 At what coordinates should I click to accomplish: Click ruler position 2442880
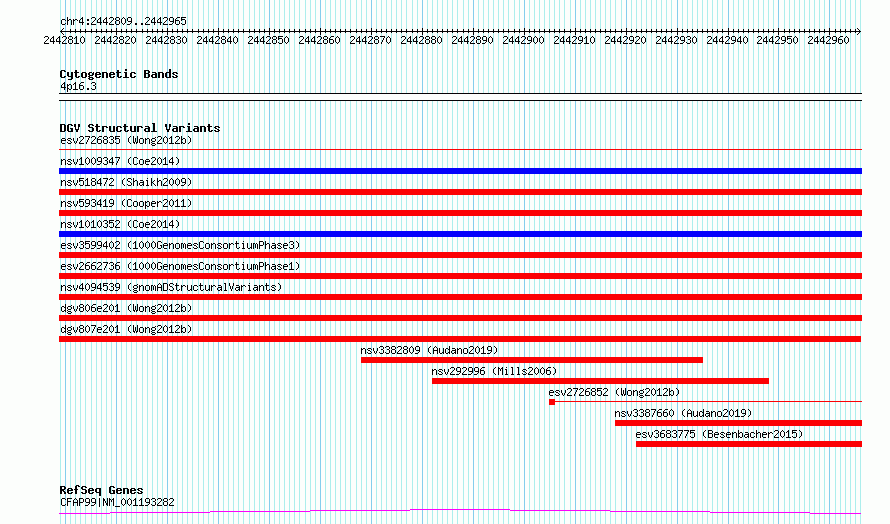(x=421, y=40)
